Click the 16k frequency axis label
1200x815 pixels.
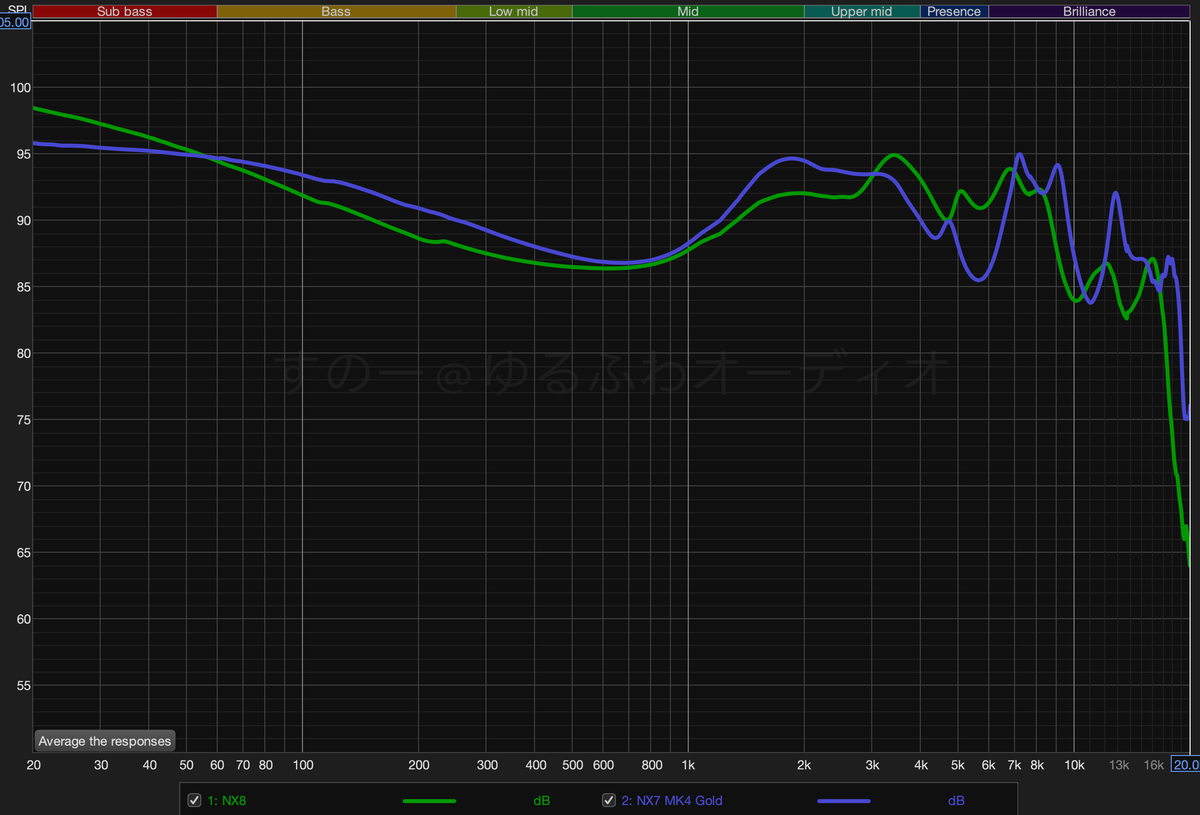coord(1154,765)
